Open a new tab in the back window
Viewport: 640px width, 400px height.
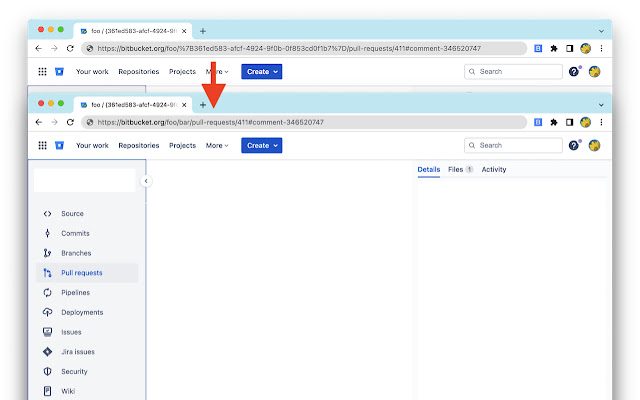203,31
